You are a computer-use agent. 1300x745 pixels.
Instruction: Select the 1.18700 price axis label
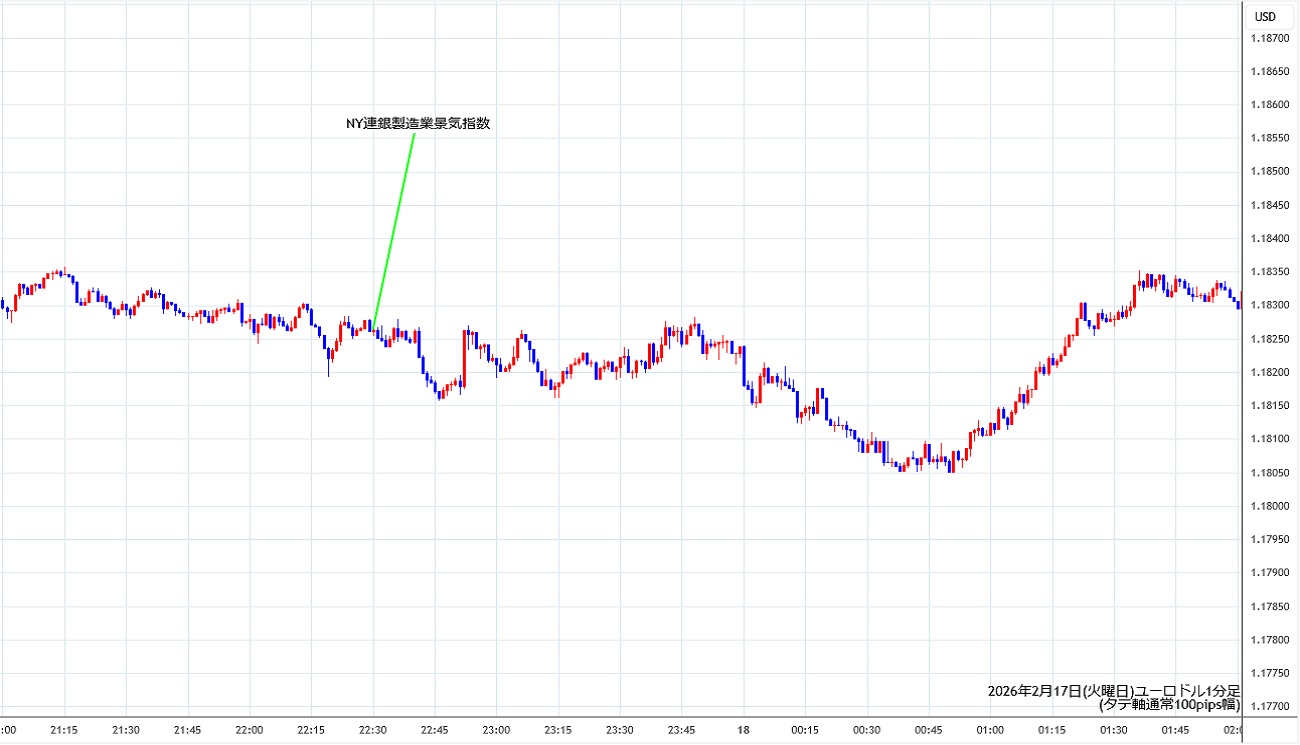click(1268, 38)
